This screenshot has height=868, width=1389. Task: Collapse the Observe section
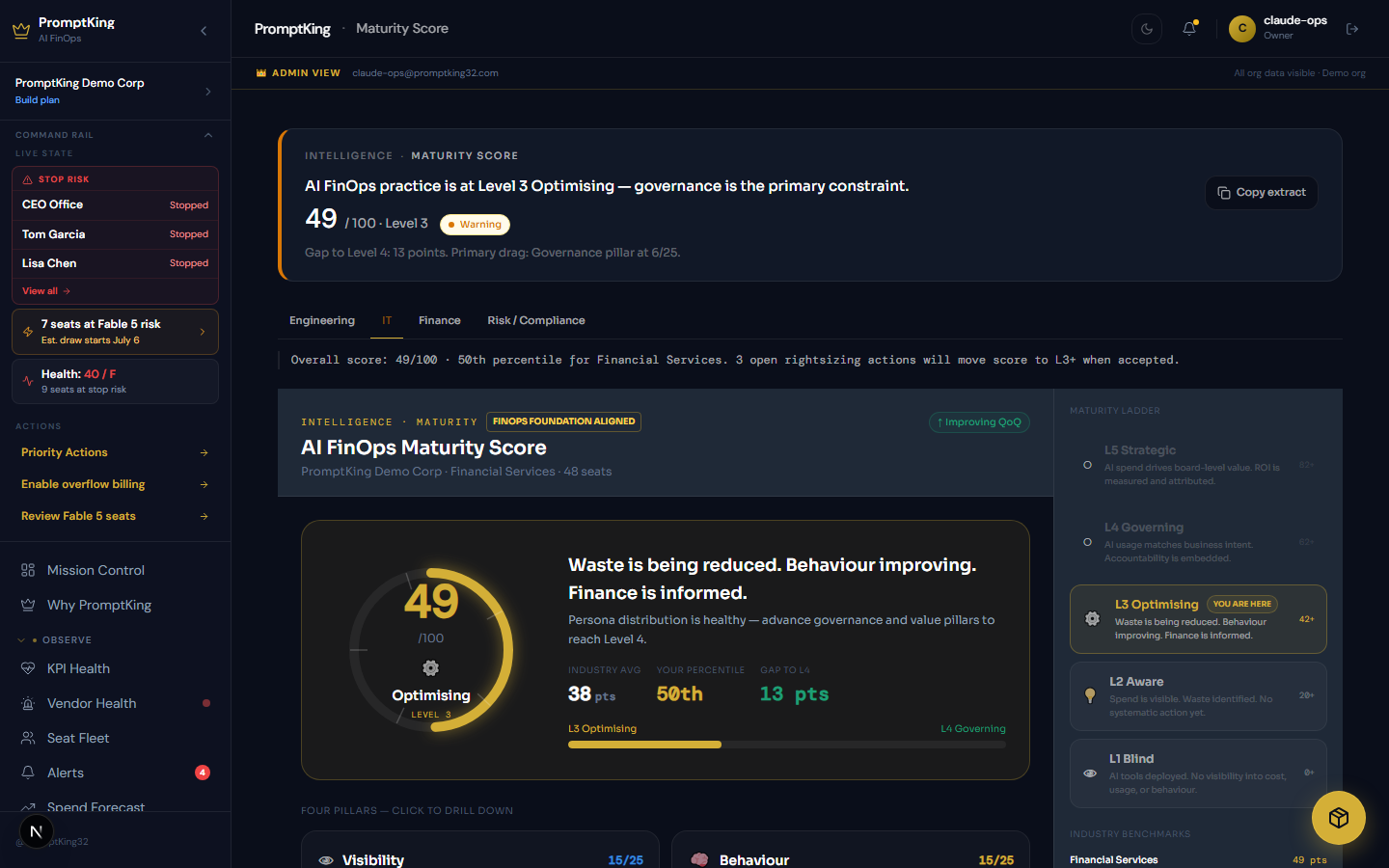pos(21,640)
